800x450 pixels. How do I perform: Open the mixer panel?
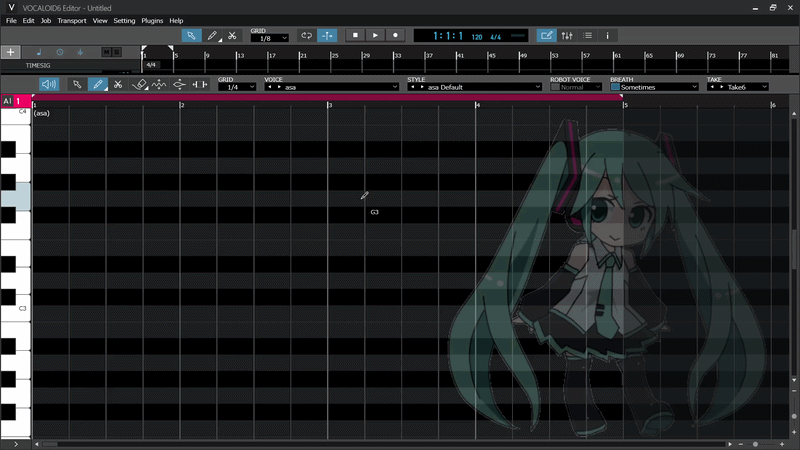coord(567,35)
